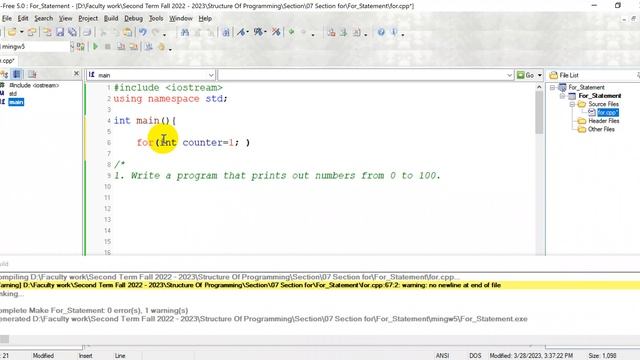The height and width of the screenshot is (360, 640).
Task: Click the grey Stop square icon
Action: pyautogui.click(x=108, y=47)
